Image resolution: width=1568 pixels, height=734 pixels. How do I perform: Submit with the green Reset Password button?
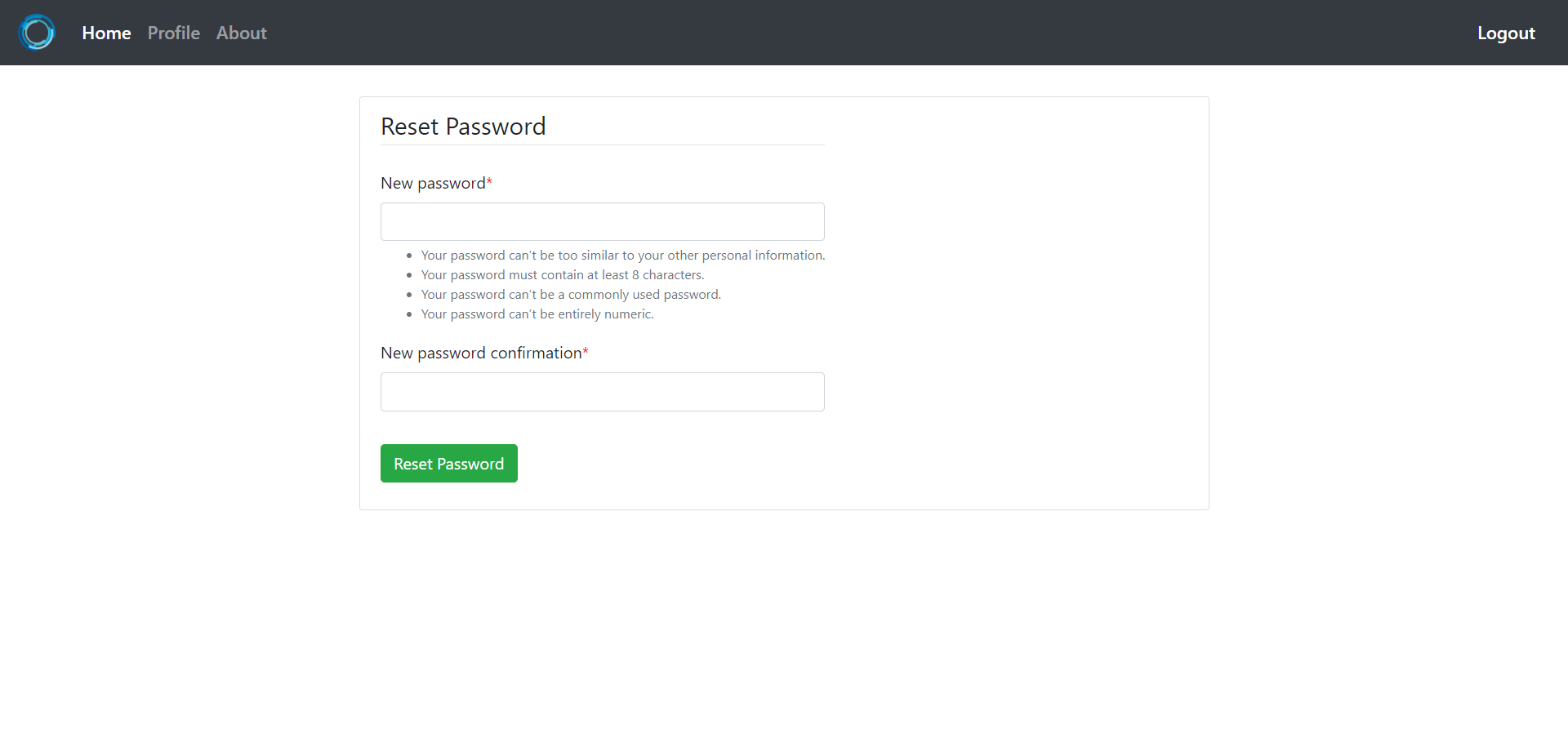pyautogui.click(x=449, y=464)
